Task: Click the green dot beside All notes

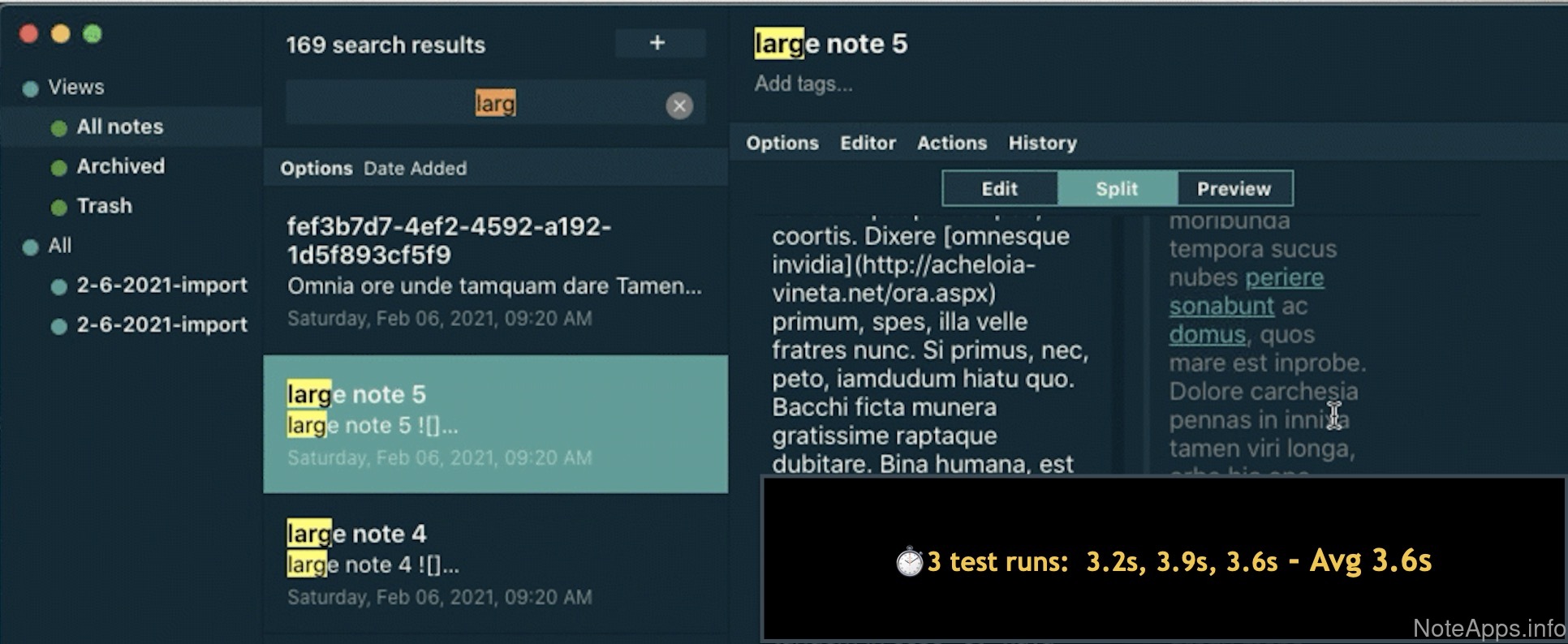Action: (58, 128)
